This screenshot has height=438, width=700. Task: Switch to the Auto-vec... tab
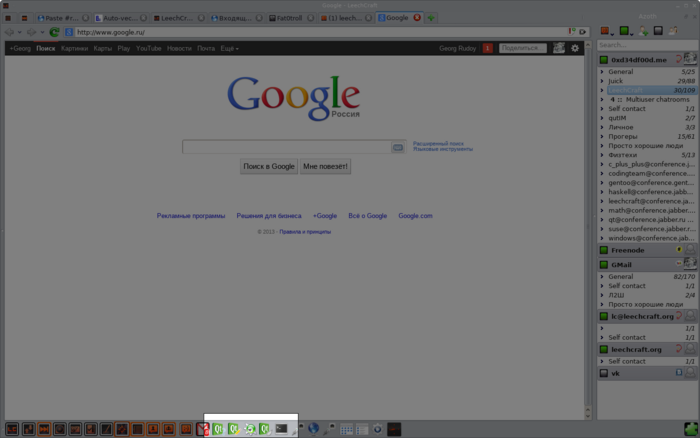tap(121, 18)
